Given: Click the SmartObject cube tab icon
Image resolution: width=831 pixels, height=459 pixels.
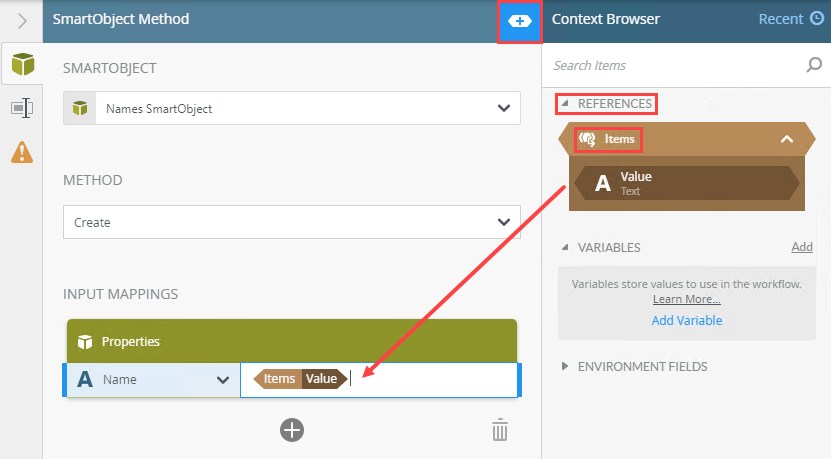Looking at the screenshot, I should click(x=21, y=65).
